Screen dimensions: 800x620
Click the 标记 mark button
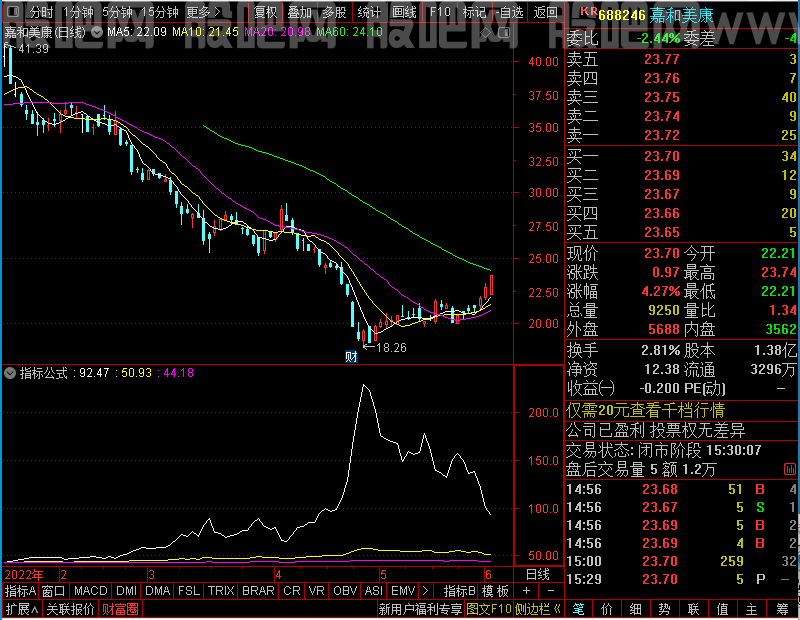(474, 12)
